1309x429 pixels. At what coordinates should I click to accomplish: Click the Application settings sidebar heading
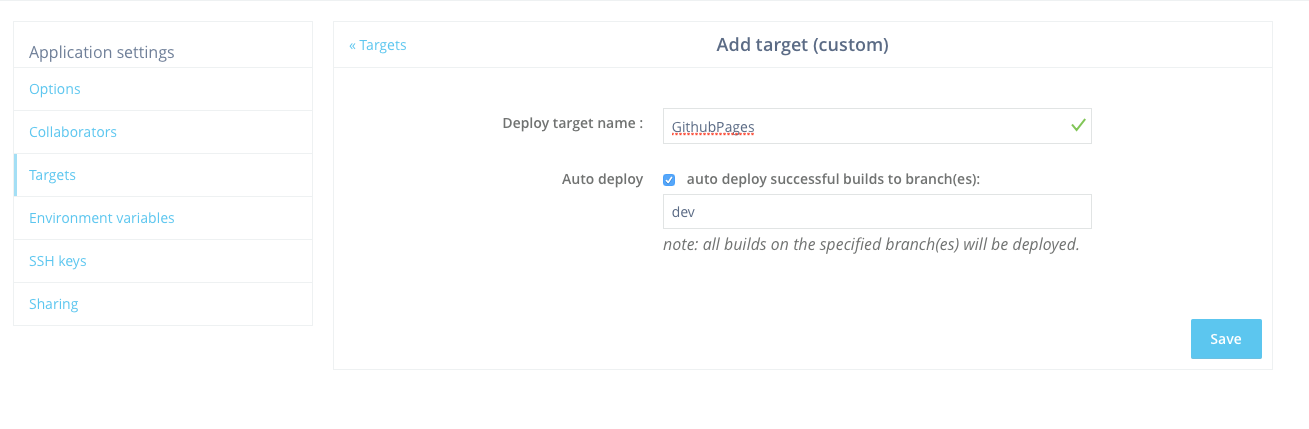pos(101,52)
